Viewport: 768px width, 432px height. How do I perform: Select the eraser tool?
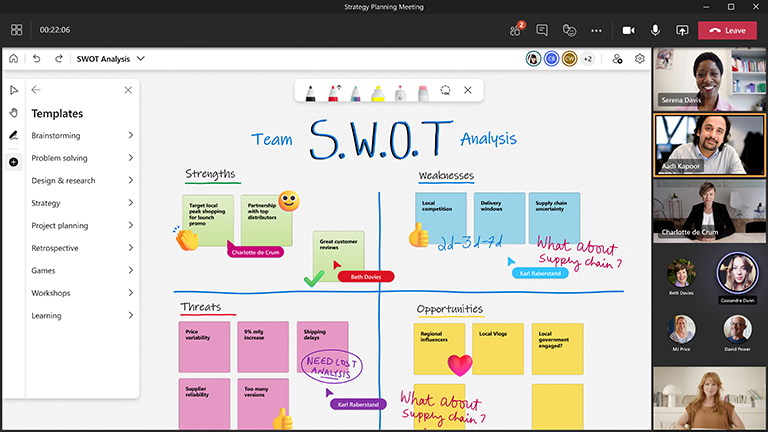pos(422,91)
